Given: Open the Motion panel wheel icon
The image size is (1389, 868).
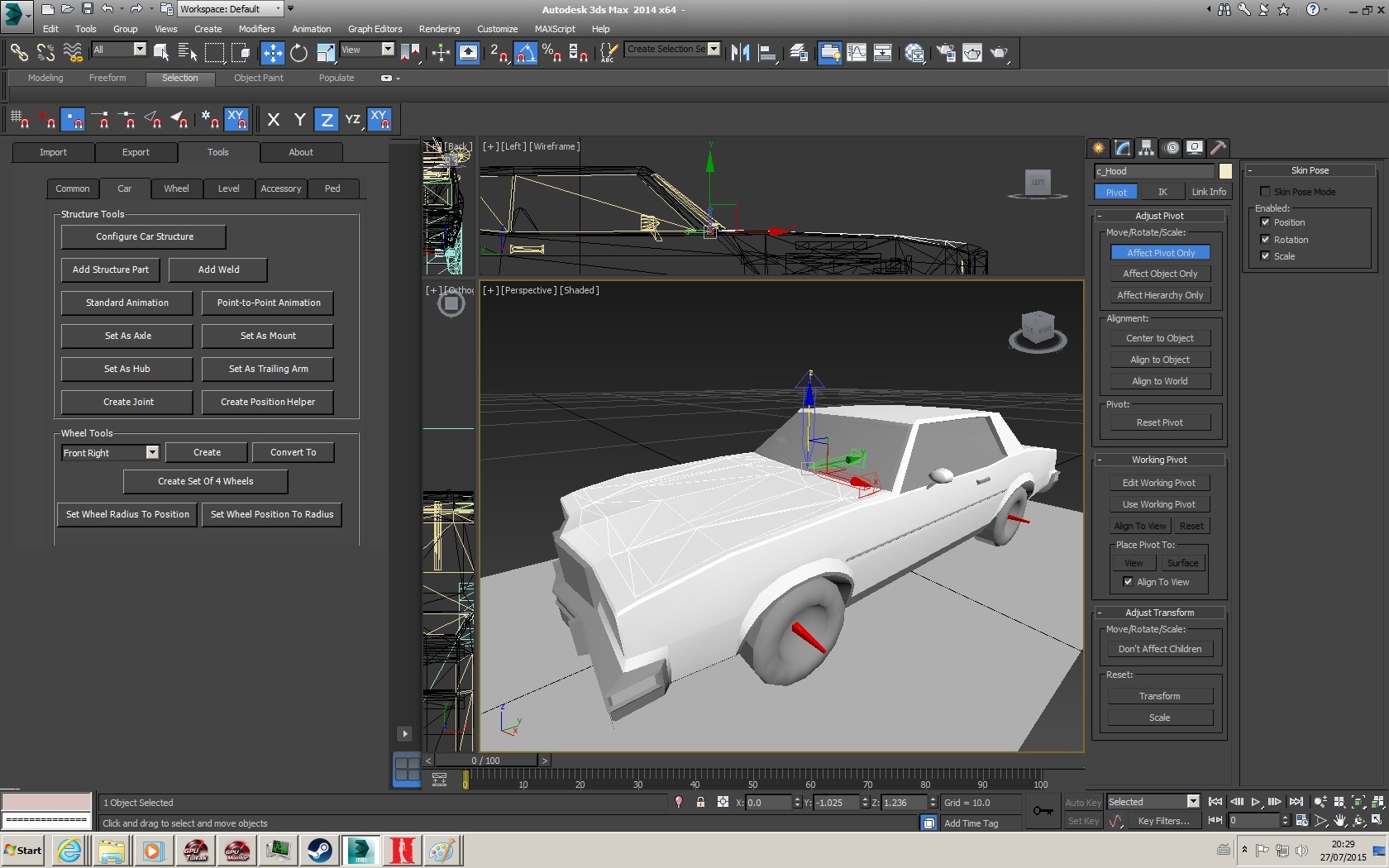Looking at the screenshot, I should 1171,148.
